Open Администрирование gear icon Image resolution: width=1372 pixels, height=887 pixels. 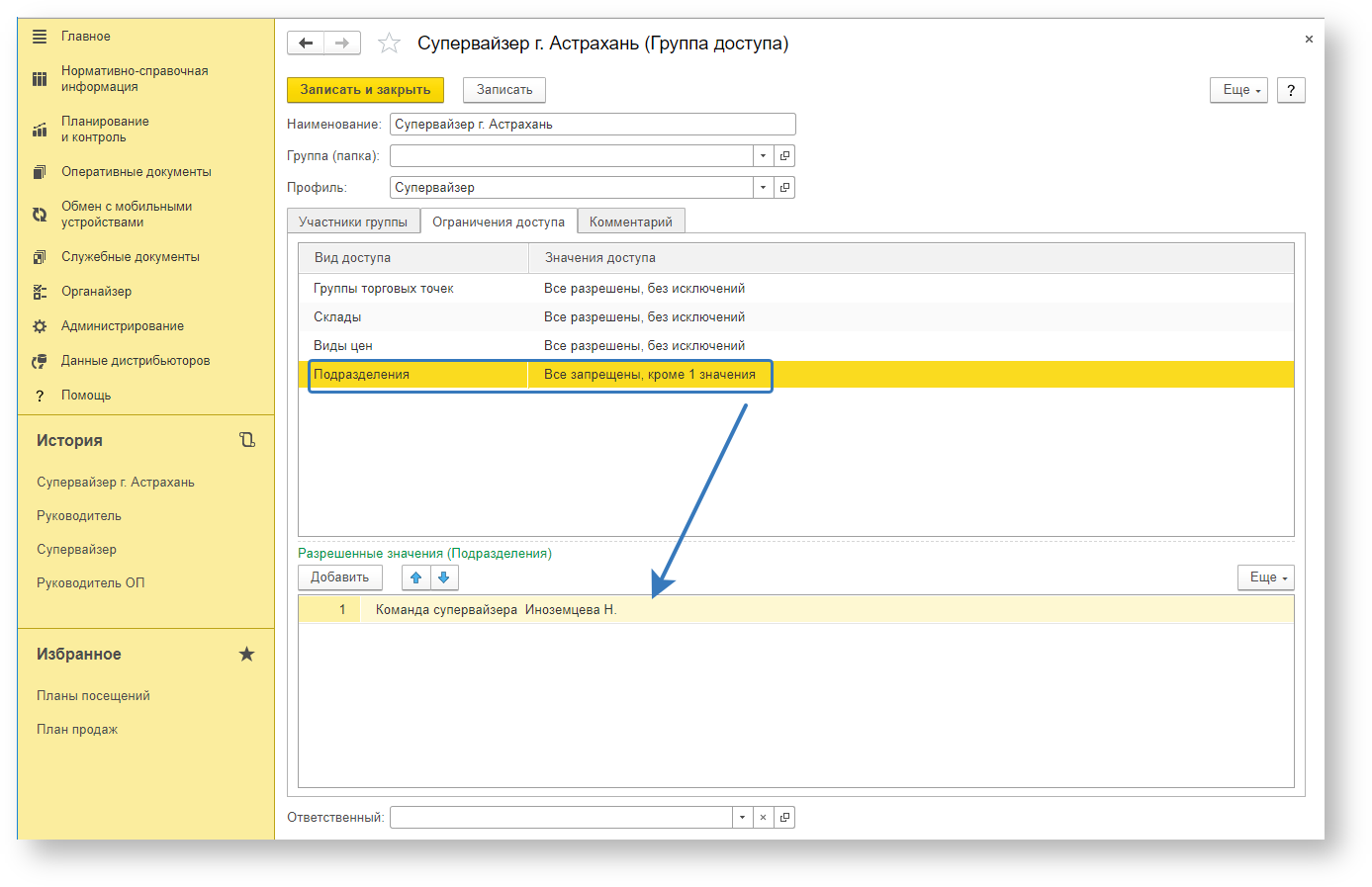[x=40, y=326]
